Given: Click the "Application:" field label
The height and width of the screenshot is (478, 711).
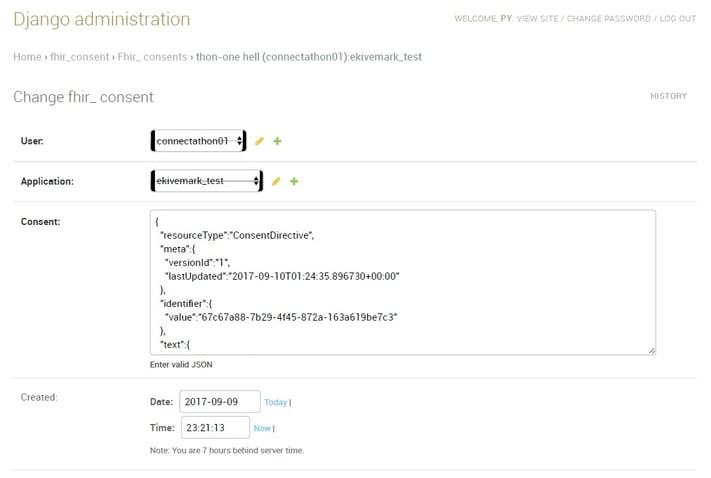Looking at the screenshot, I should 47,181.
